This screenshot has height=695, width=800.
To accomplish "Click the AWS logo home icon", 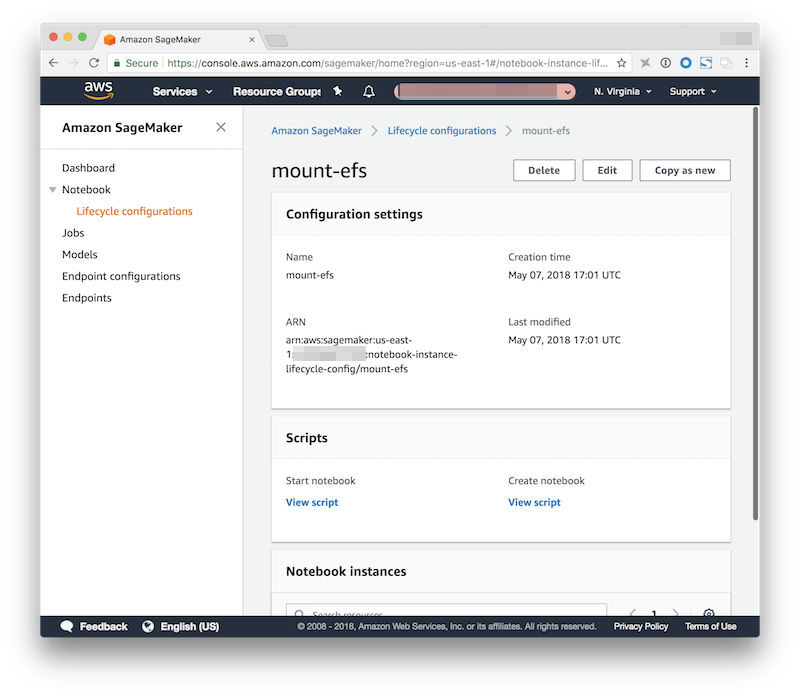I will coord(98,90).
